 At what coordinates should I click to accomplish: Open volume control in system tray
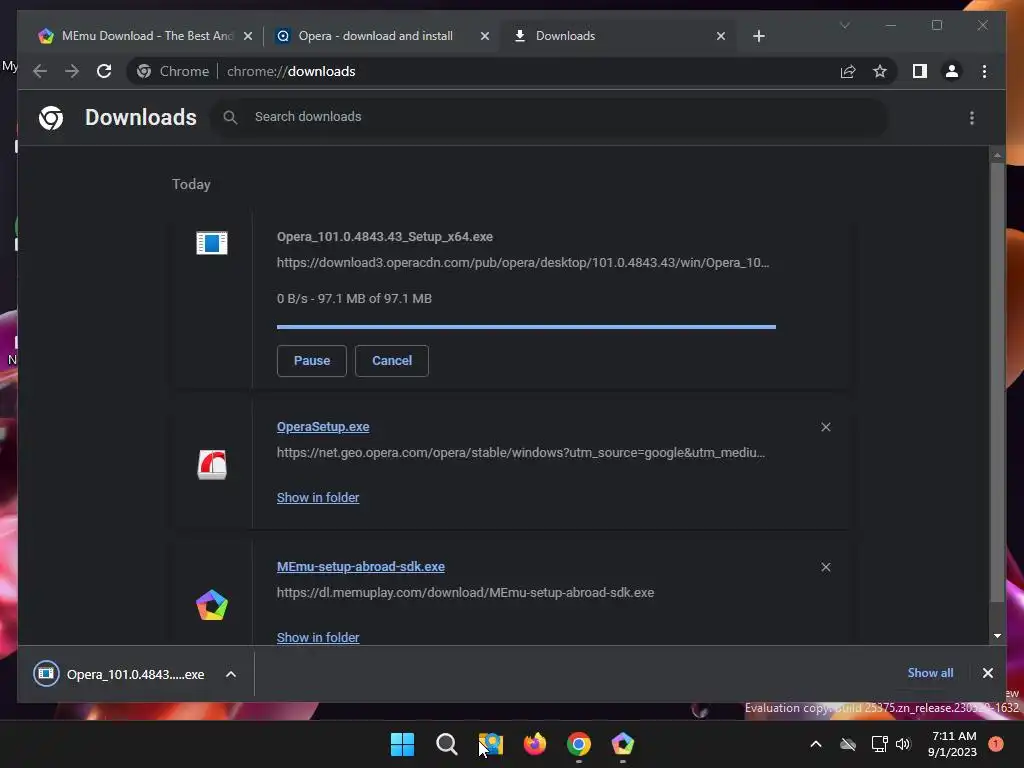(x=903, y=744)
